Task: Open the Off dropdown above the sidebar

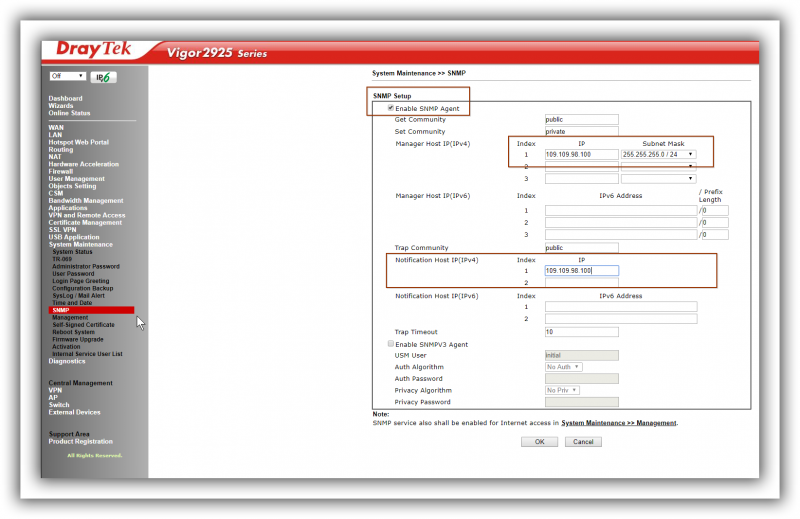Action: point(67,76)
